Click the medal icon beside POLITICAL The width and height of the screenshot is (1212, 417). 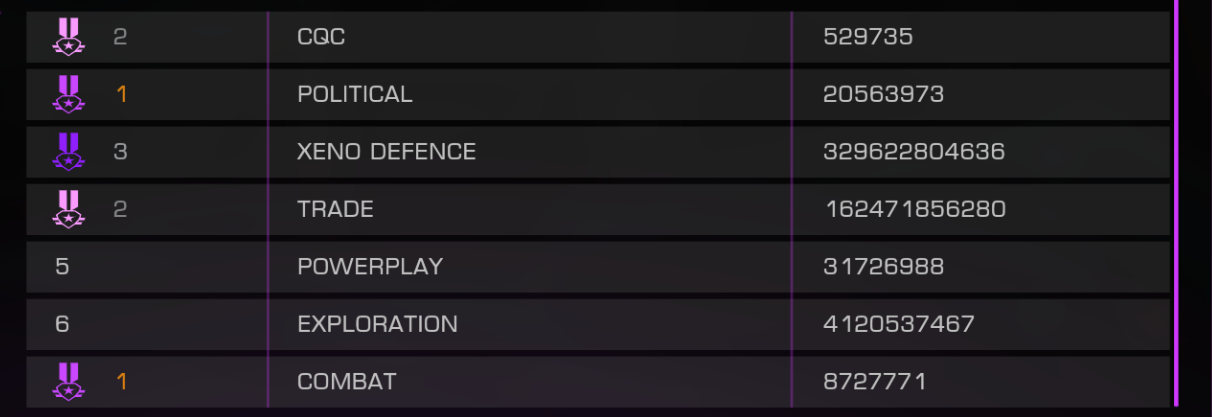[68, 94]
